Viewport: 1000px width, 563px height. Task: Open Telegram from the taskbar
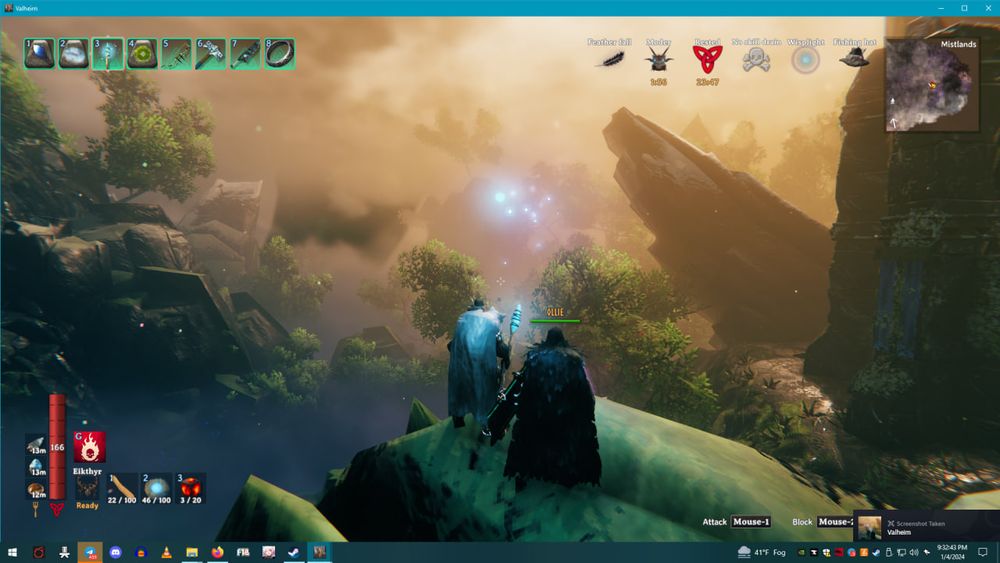[x=90, y=552]
